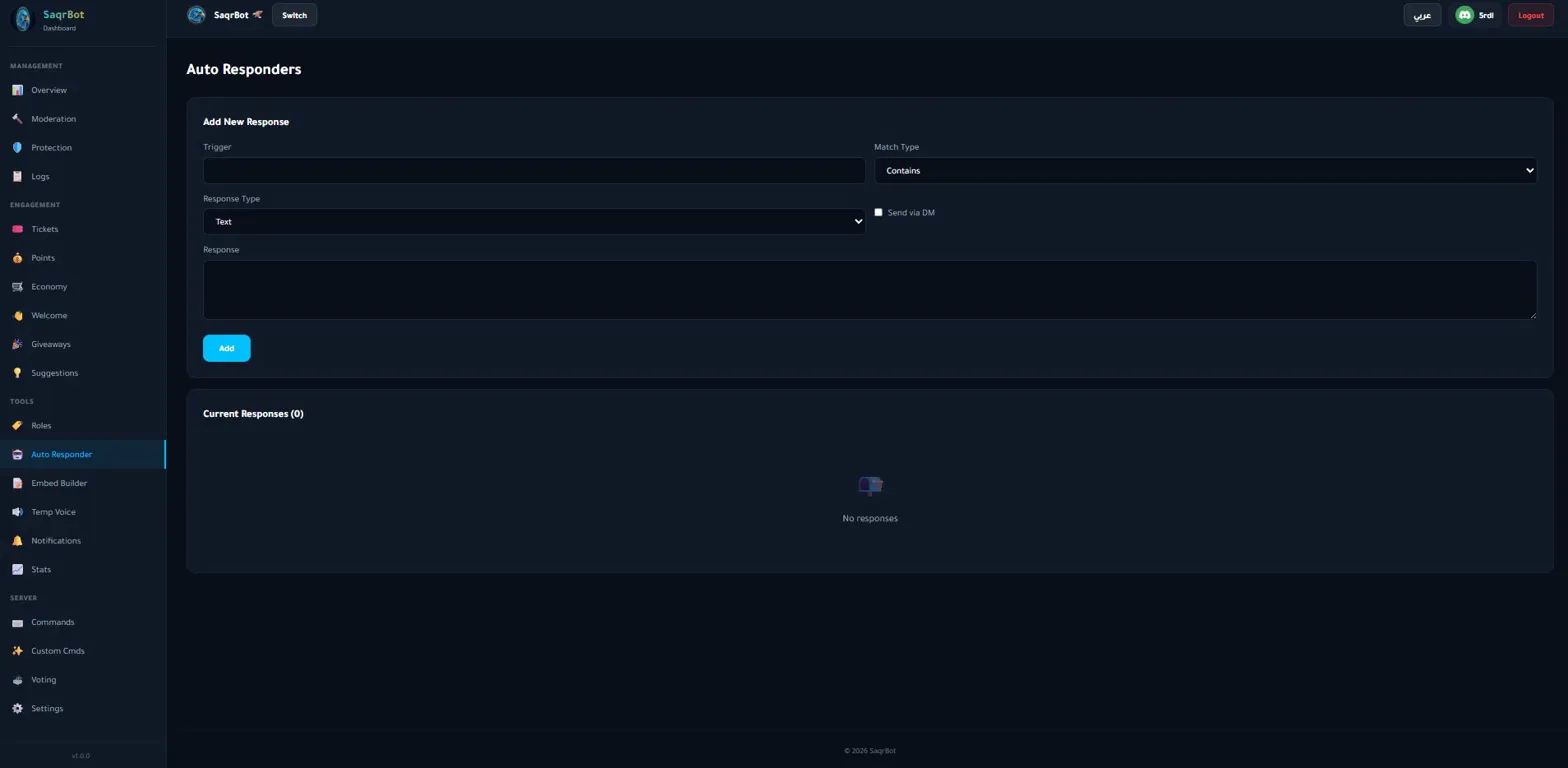Click into the Response text area
The image size is (1568, 768).
pos(870,290)
